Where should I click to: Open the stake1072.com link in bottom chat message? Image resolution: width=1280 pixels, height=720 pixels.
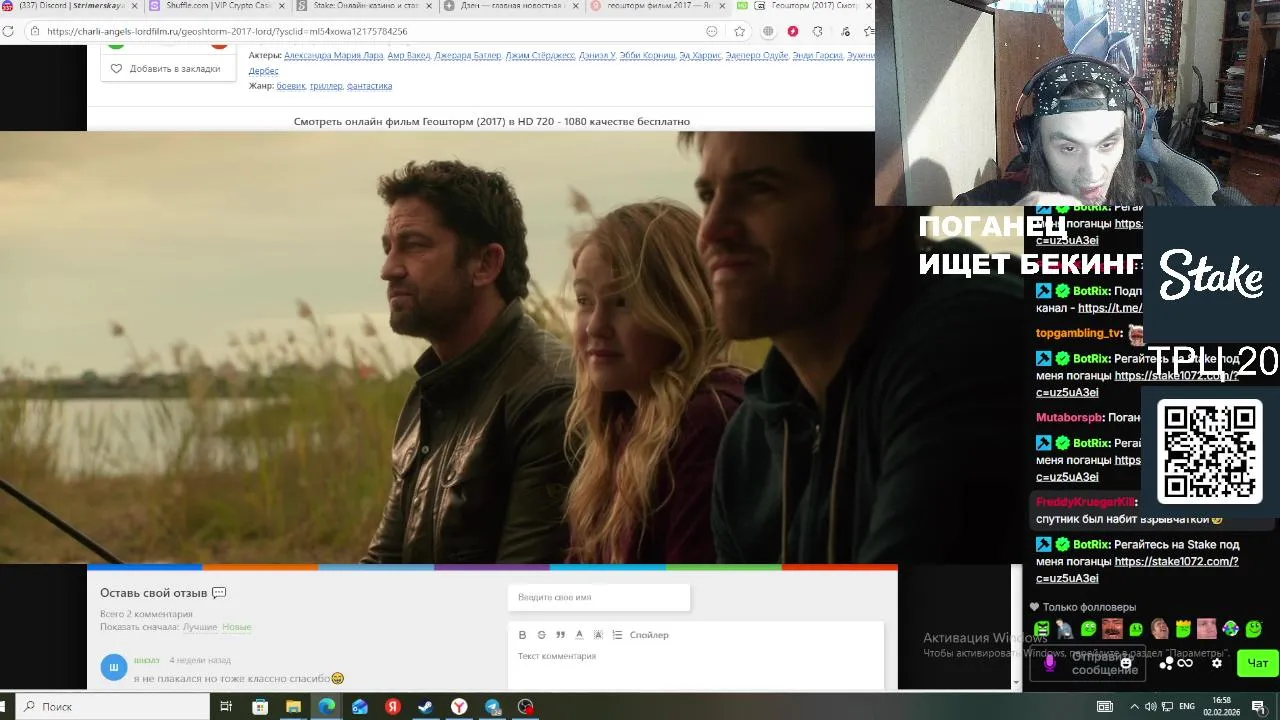click(1137, 570)
